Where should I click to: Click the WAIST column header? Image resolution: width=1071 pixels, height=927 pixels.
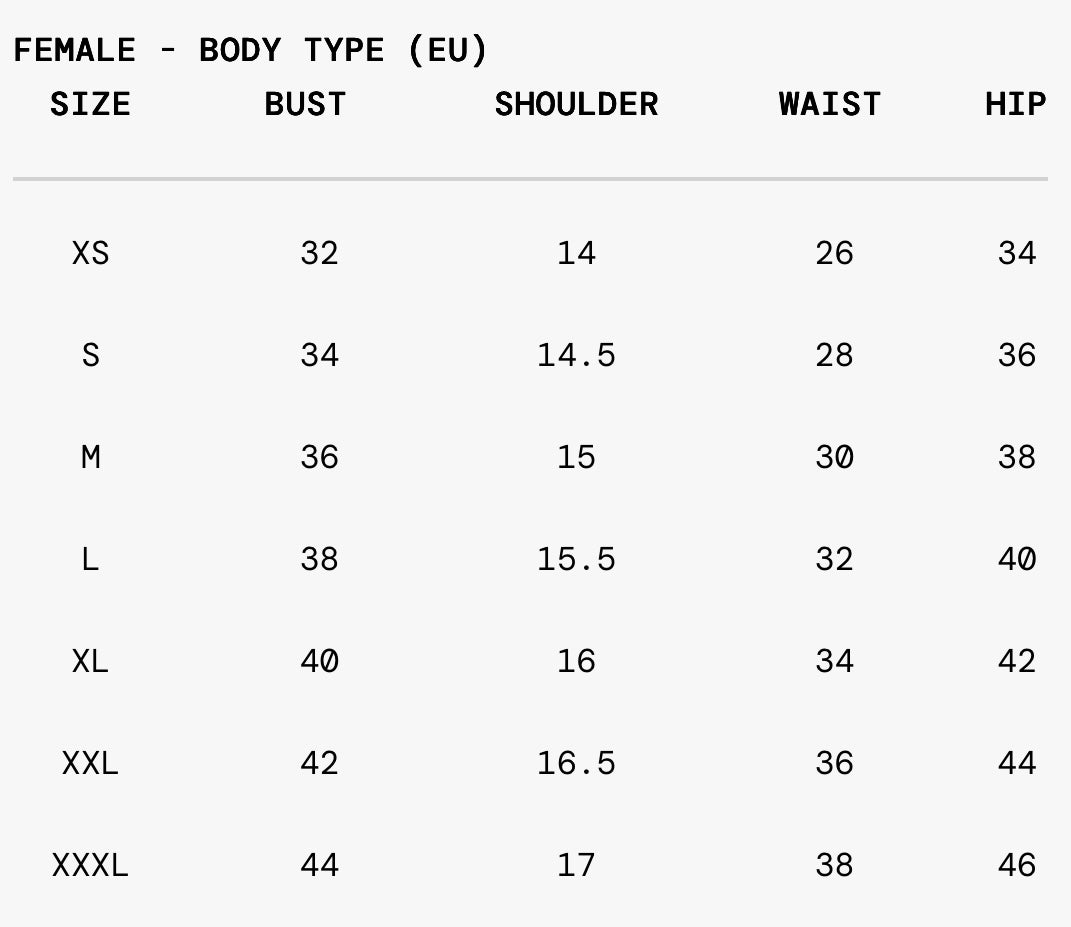pos(829,104)
